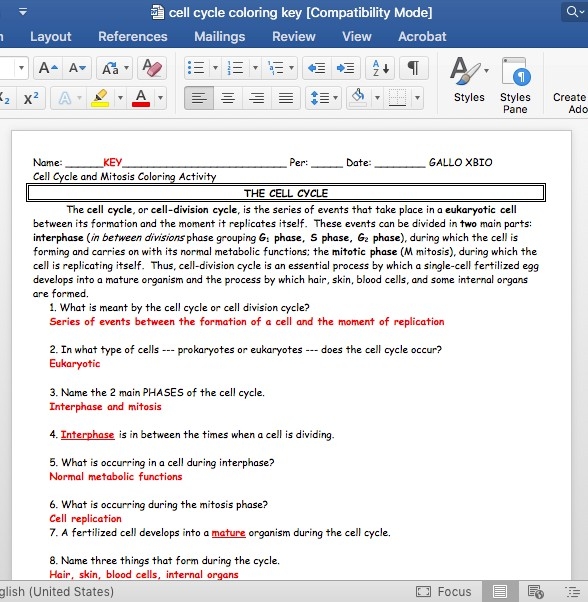Click answer Interphase and mitosis

pyautogui.click(x=106, y=407)
